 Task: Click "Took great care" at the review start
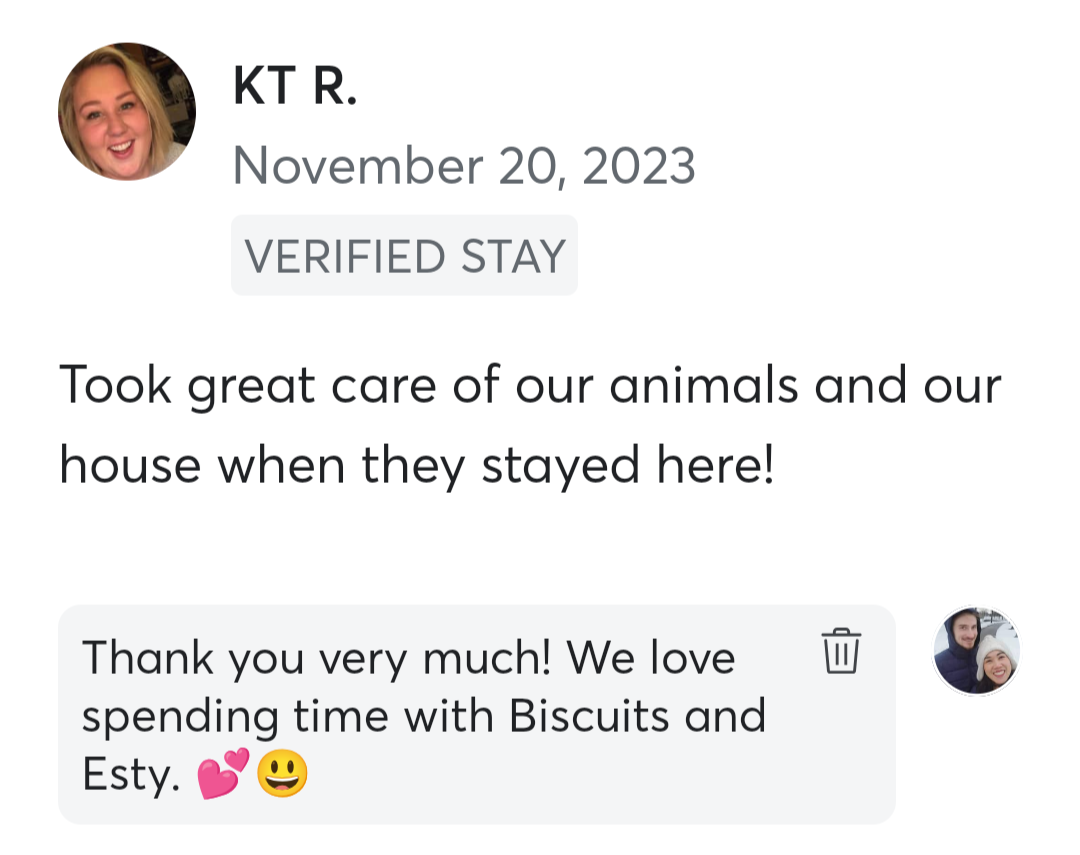click(x=218, y=385)
